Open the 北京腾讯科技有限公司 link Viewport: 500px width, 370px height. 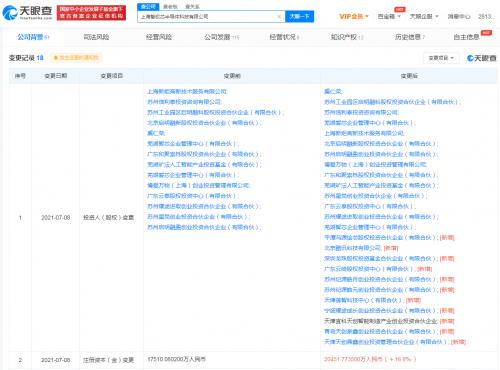click(x=352, y=248)
